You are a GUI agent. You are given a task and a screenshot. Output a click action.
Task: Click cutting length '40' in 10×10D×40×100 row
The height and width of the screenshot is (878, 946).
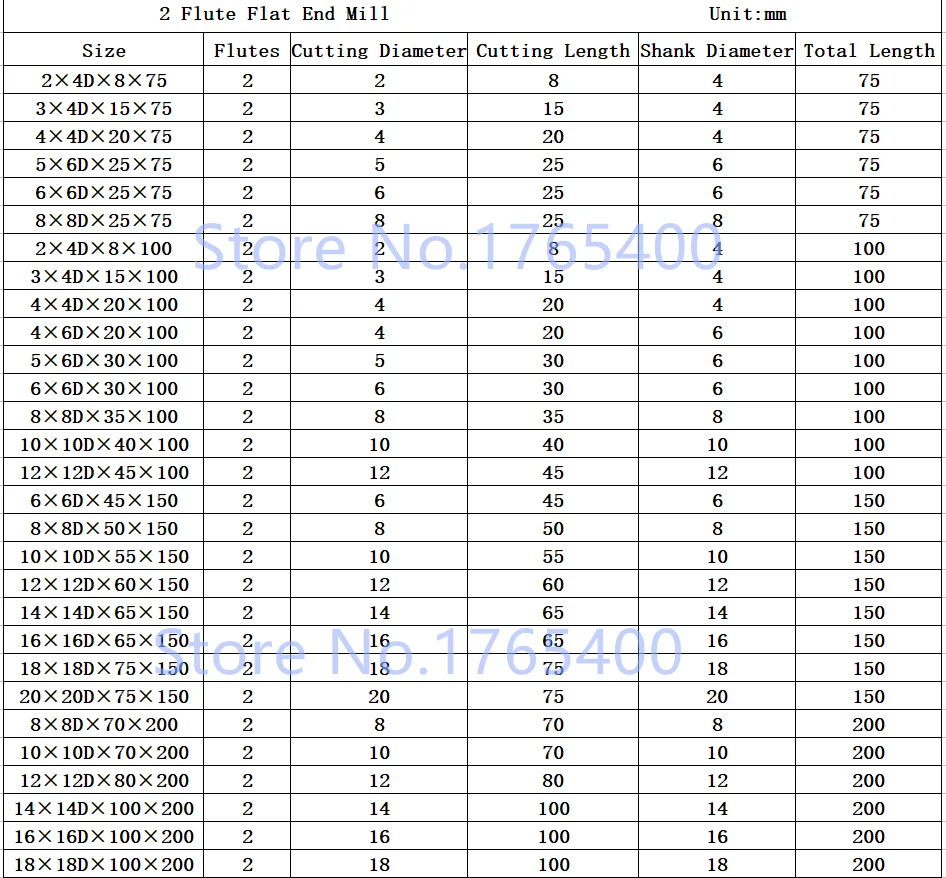[553, 445]
